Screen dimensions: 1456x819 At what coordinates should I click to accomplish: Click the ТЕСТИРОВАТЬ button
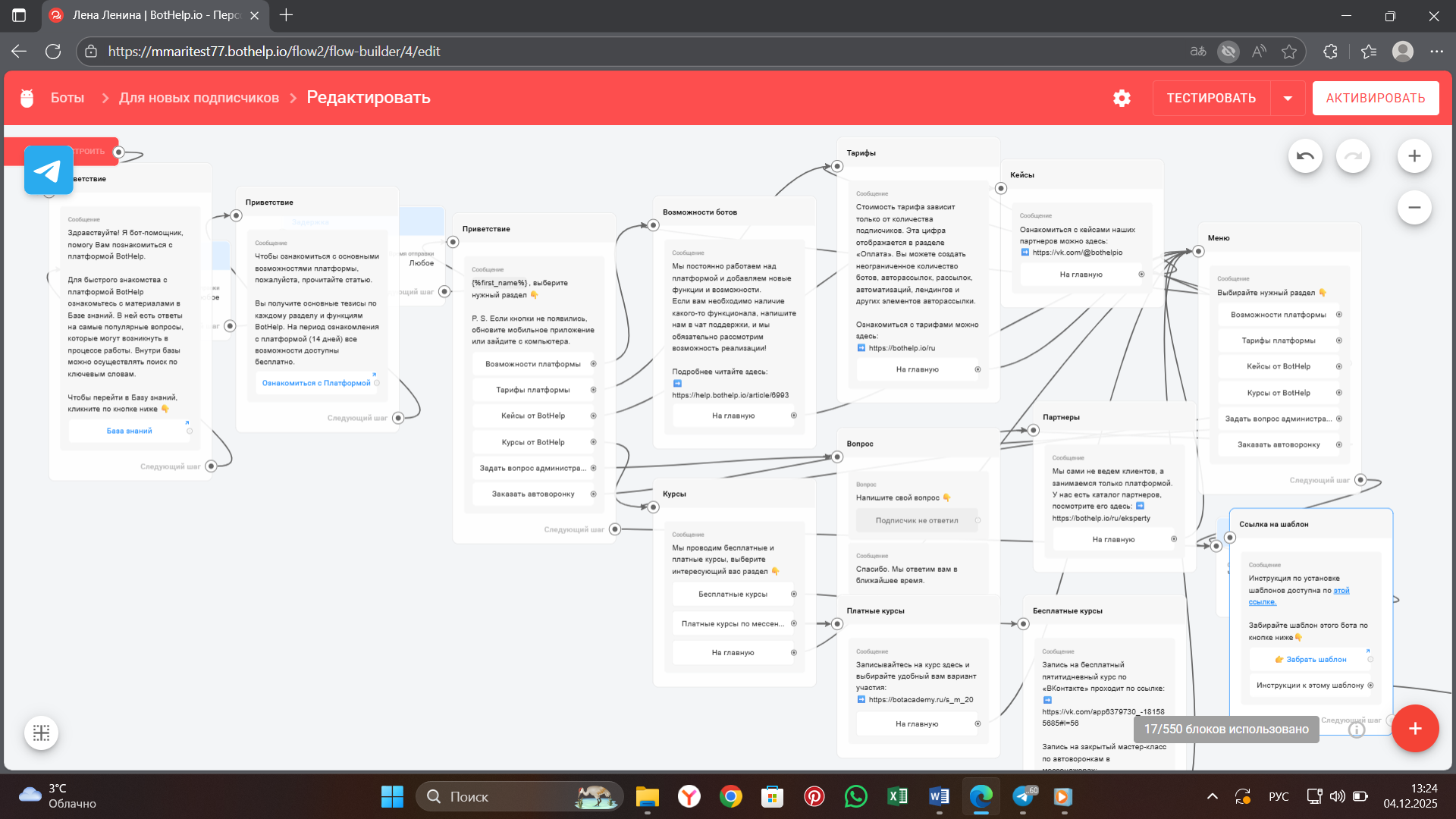1211,98
